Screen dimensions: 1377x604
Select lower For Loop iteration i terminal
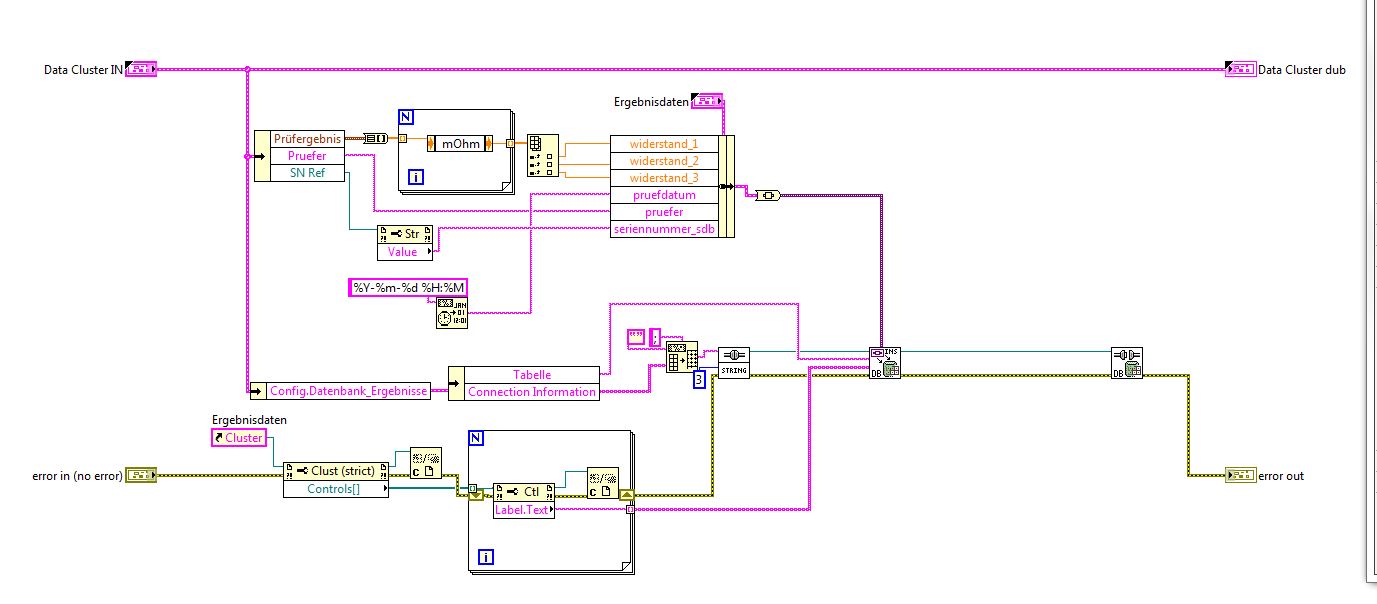click(x=486, y=558)
